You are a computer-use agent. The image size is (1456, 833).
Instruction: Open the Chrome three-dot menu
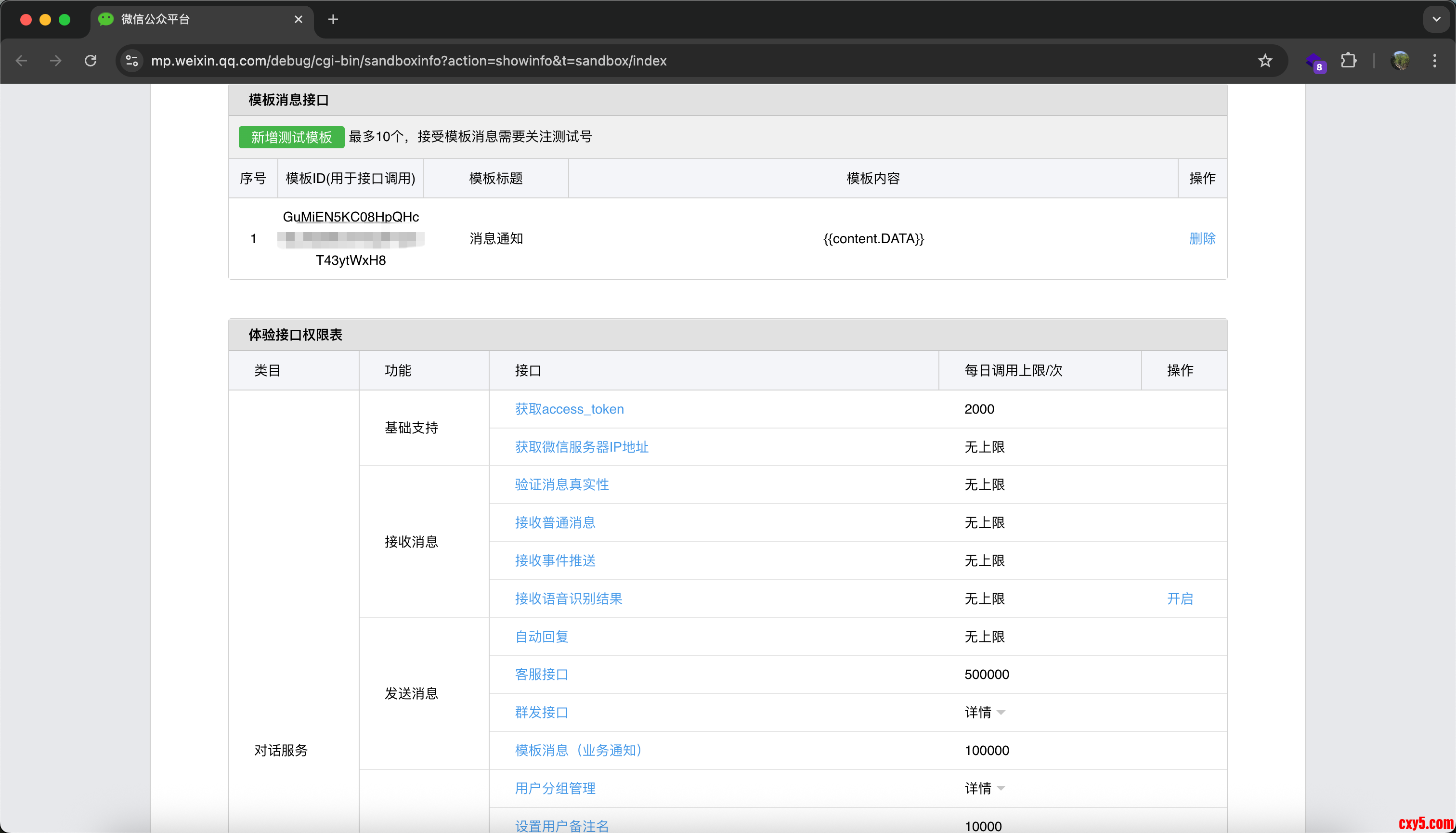[1434, 61]
